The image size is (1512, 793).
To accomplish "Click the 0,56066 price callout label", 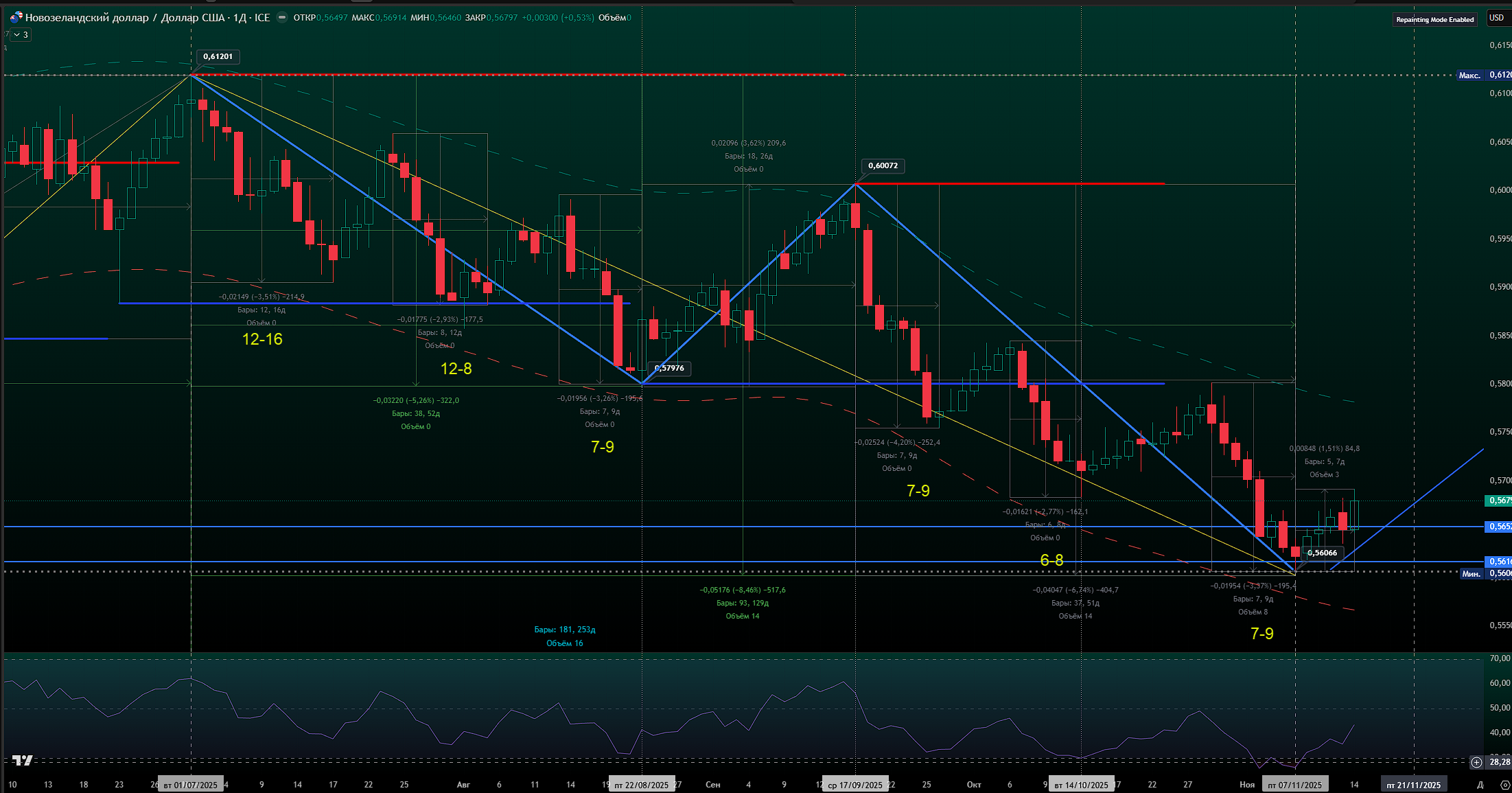I will [1323, 553].
